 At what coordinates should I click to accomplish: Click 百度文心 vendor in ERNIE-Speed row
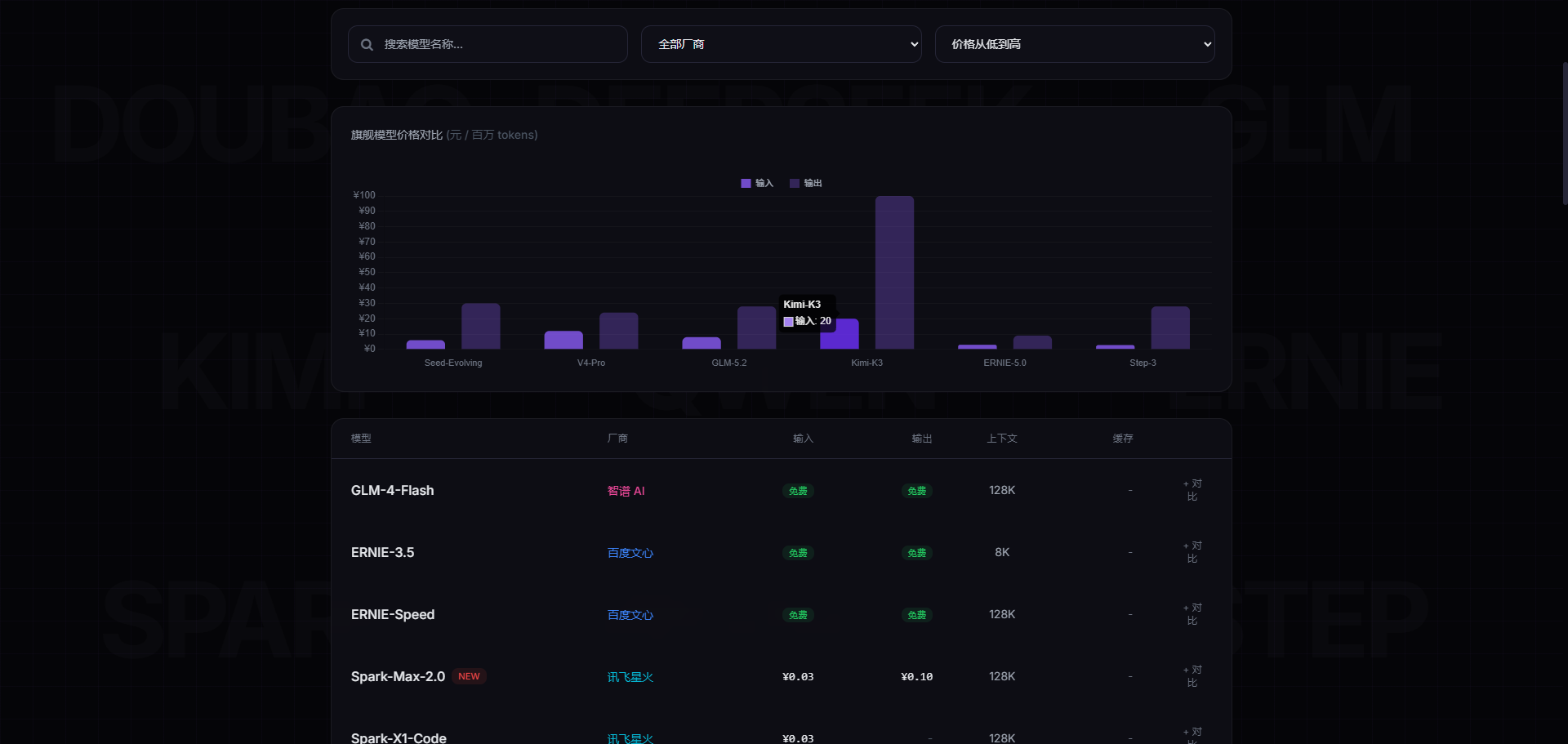(630, 615)
